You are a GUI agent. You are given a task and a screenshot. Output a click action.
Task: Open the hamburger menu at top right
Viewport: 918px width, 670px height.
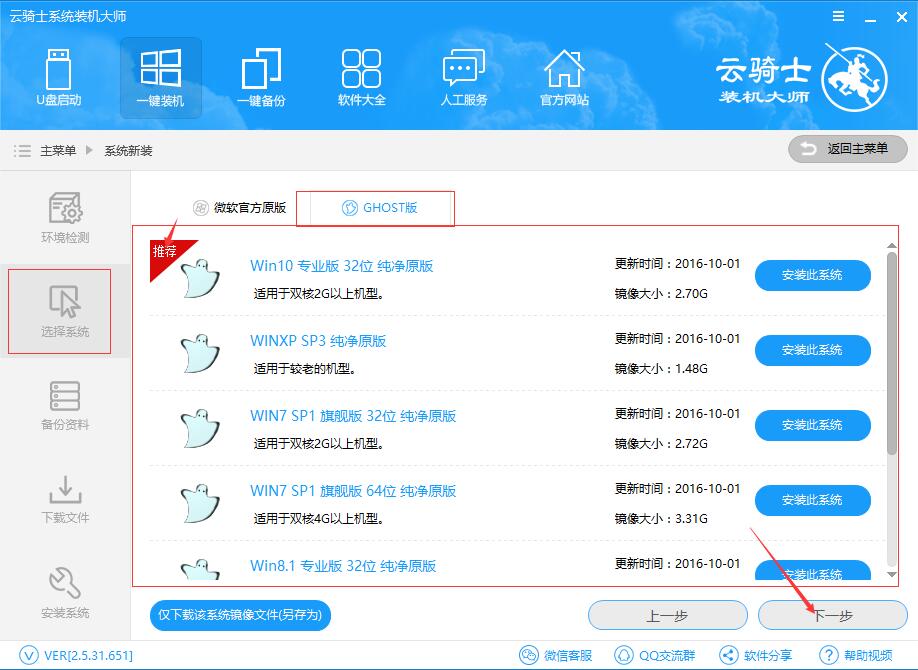point(838,16)
